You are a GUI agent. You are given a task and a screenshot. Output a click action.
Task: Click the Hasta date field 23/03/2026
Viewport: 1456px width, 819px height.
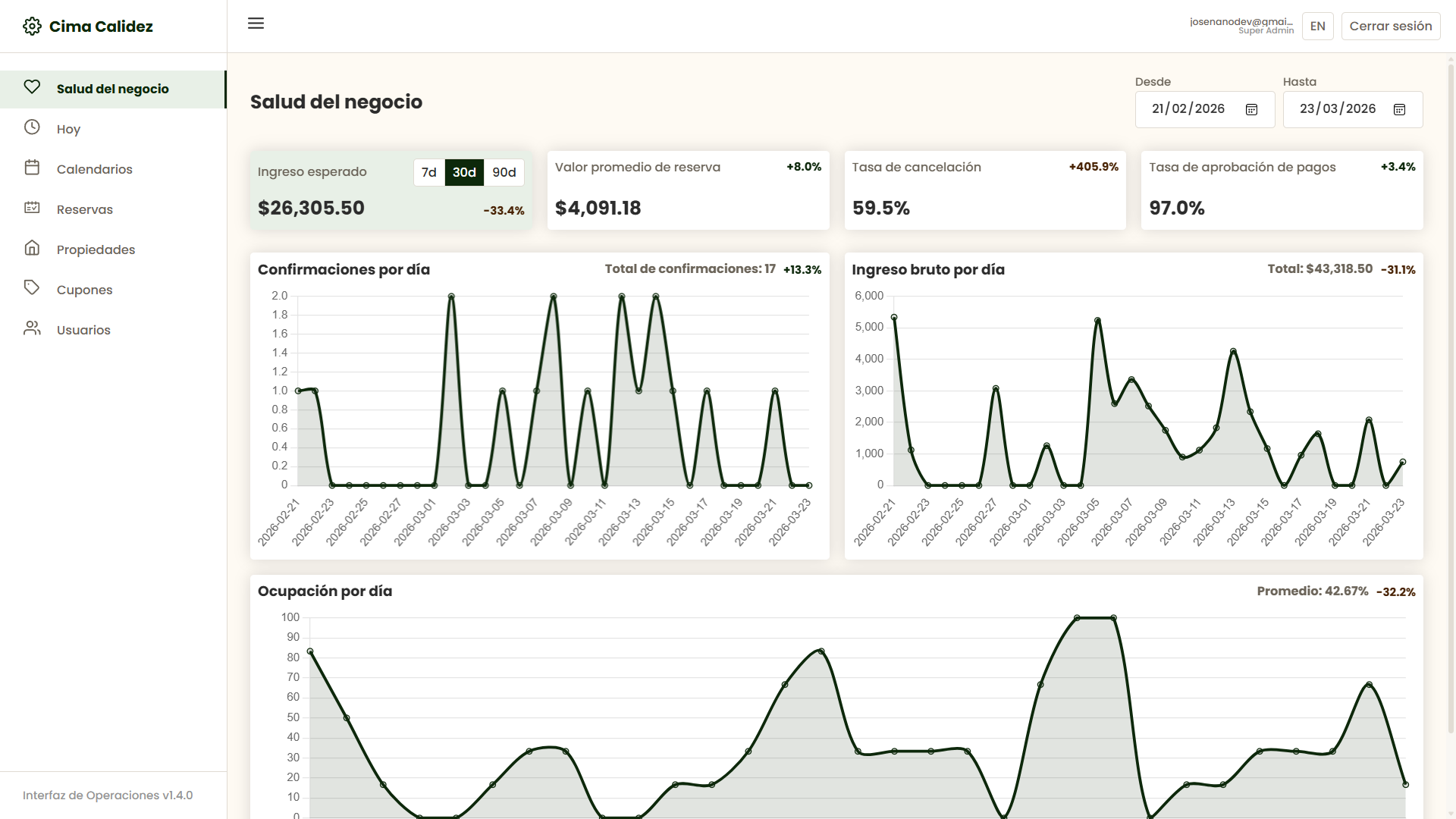tap(1353, 109)
